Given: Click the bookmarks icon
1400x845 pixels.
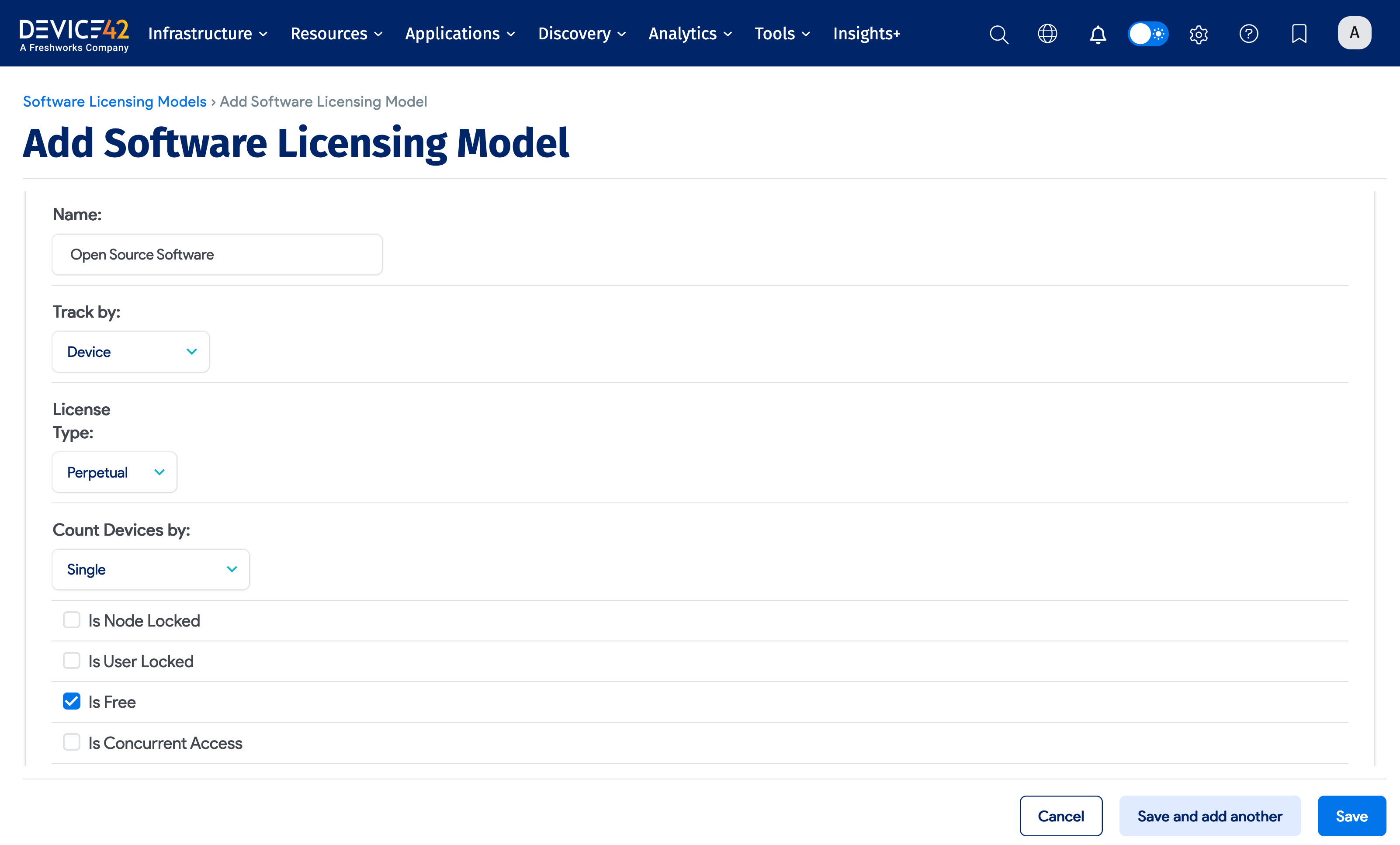Looking at the screenshot, I should click(1300, 34).
